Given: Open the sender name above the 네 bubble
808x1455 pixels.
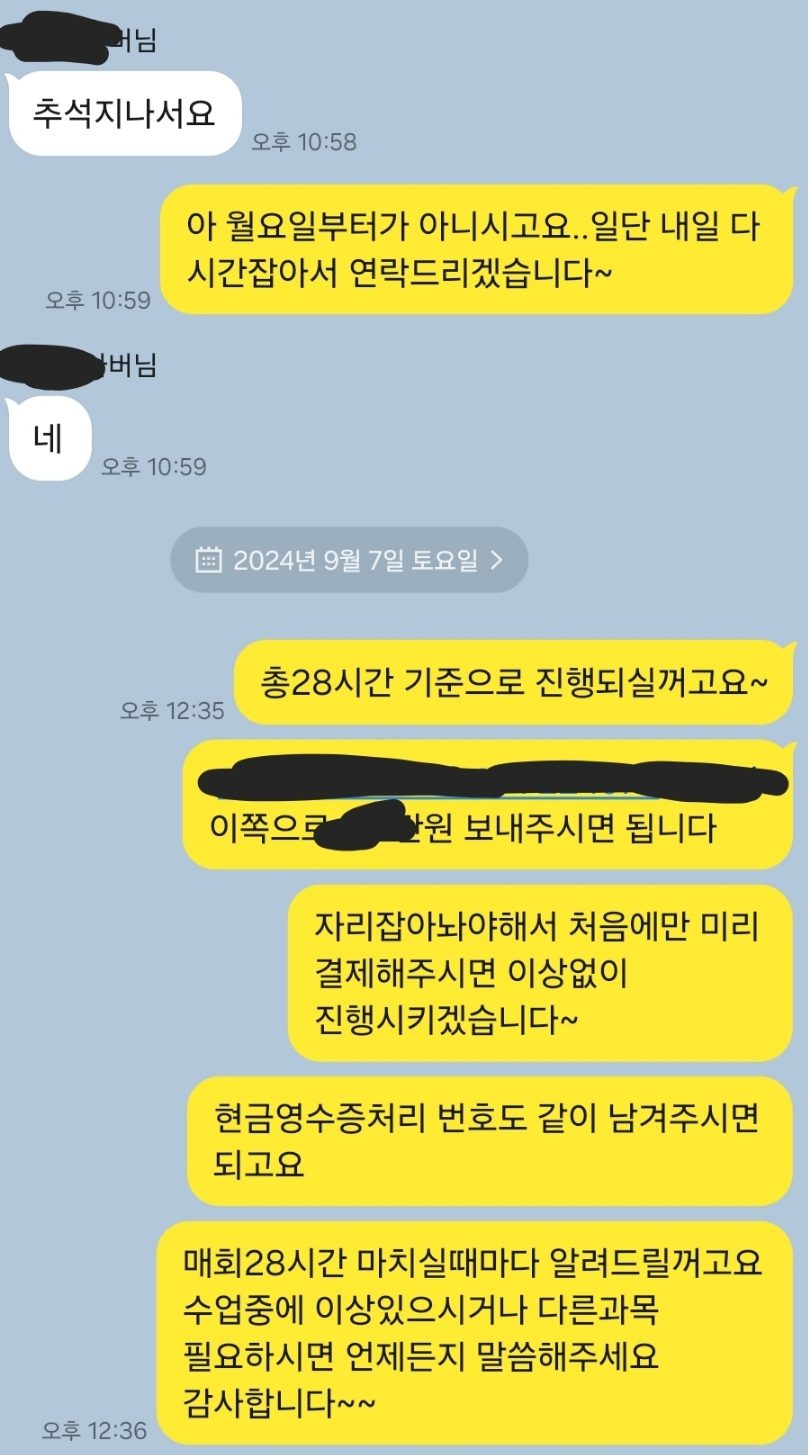Looking at the screenshot, I should [x=80, y=365].
